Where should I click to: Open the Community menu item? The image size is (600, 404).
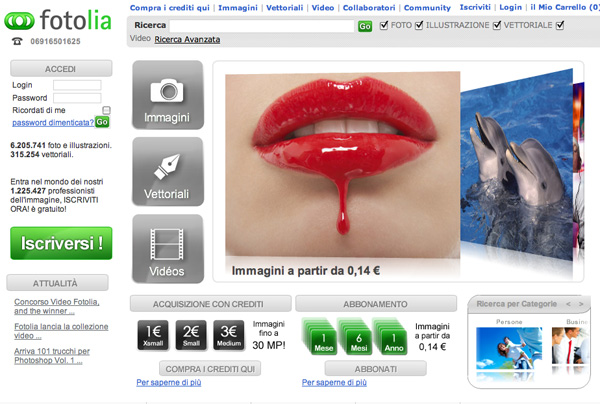point(427,8)
